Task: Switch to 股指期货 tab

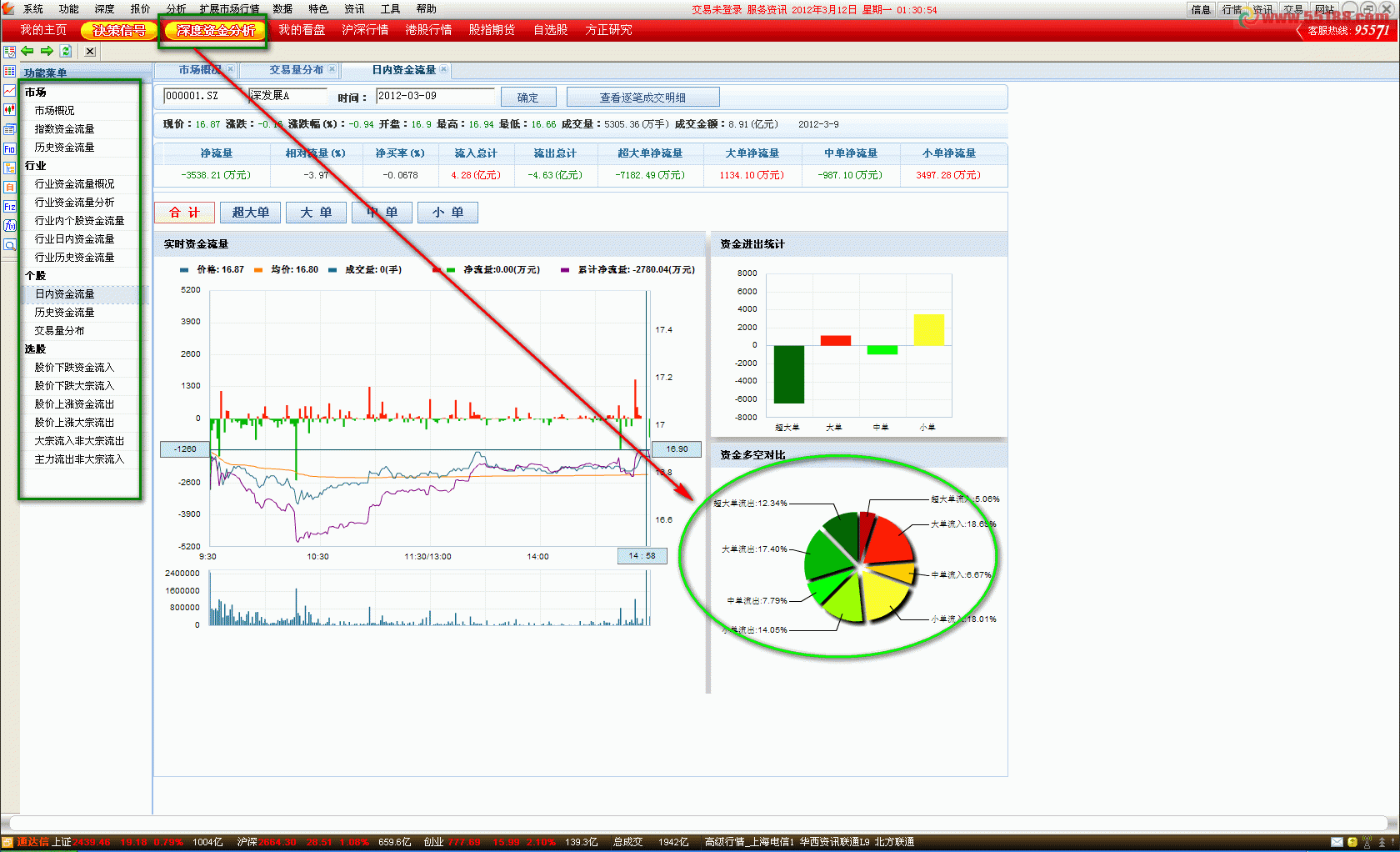Action: [x=492, y=30]
